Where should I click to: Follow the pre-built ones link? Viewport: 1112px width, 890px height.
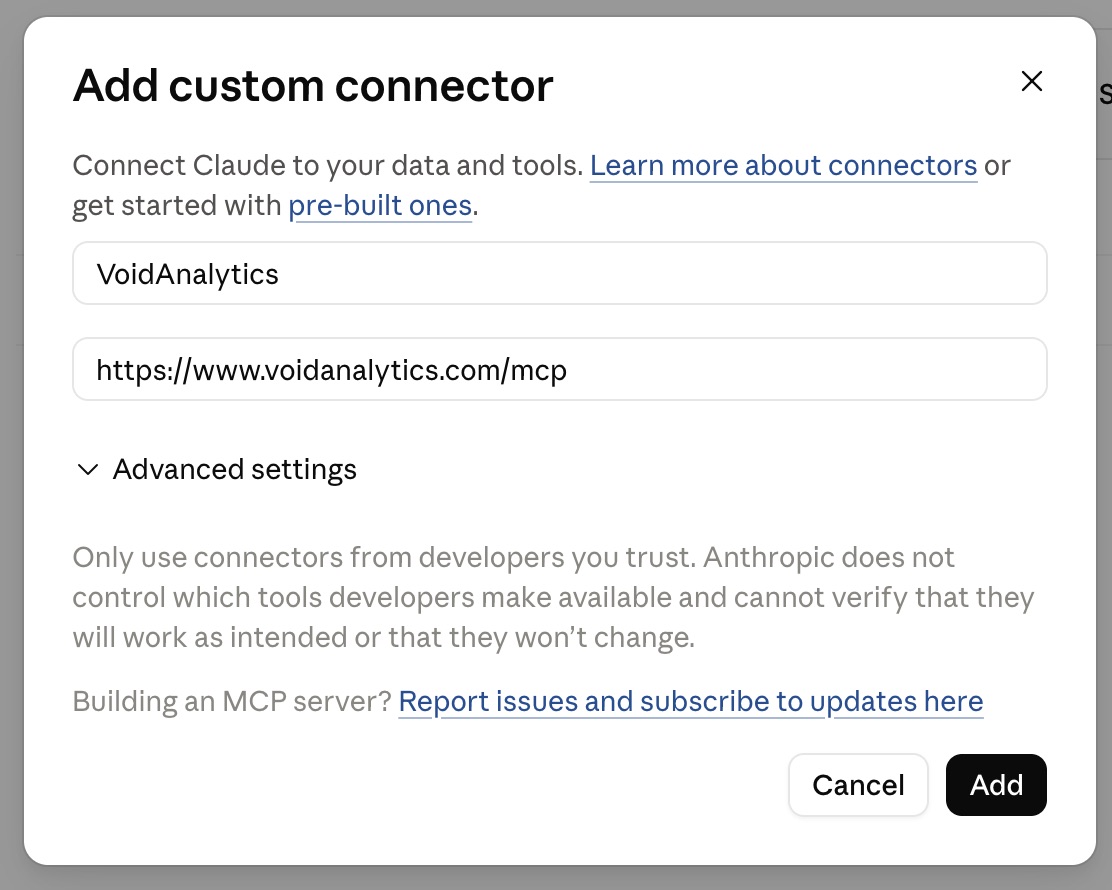(x=380, y=206)
